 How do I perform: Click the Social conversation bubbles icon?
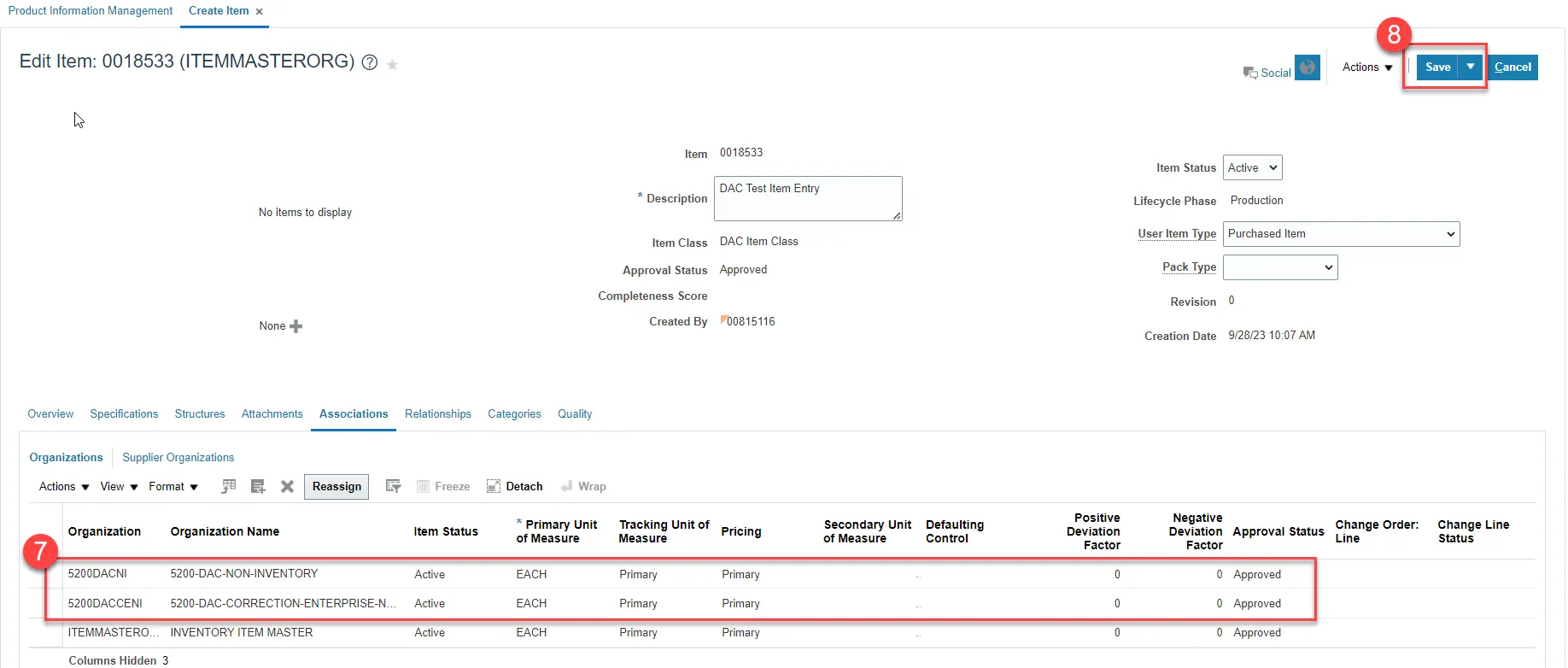[x=1250, y=73]
